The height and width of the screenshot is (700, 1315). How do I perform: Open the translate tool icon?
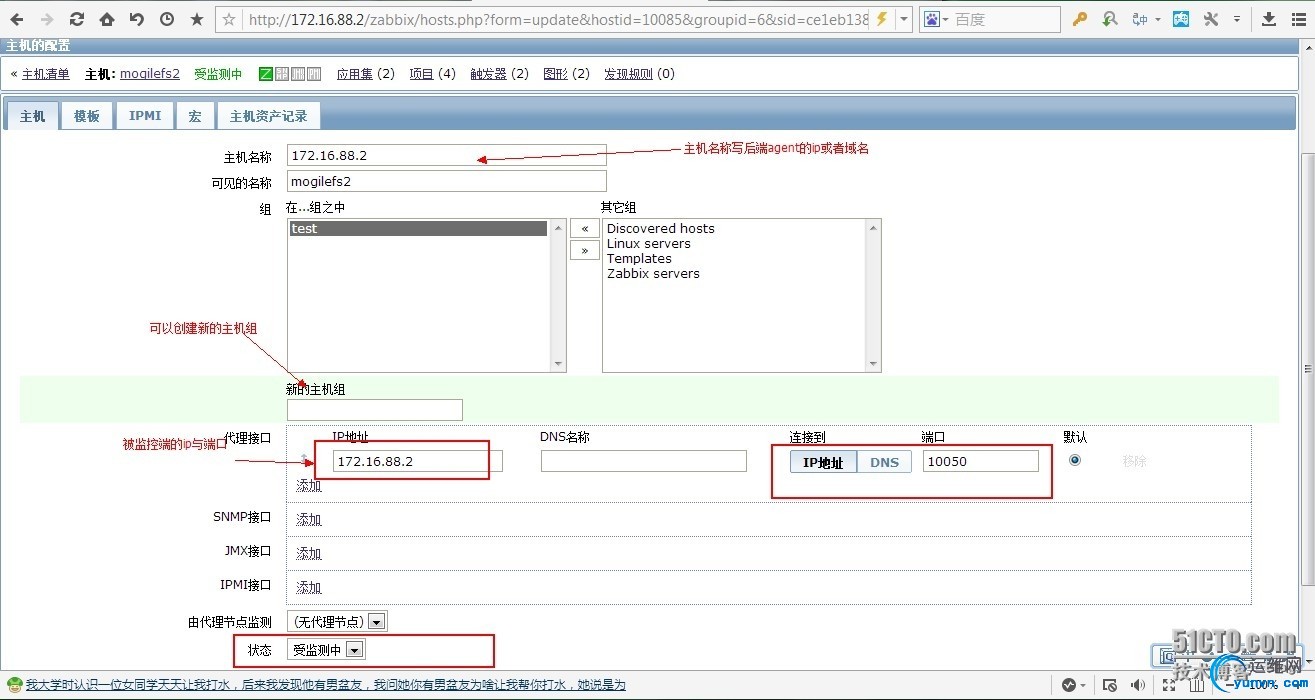coord(1140,19)
